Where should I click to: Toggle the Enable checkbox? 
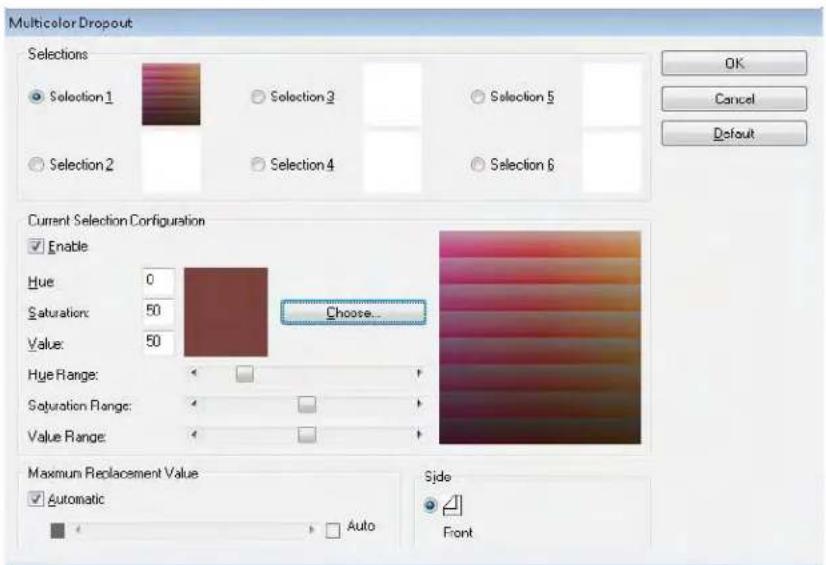tap(36, 246)
